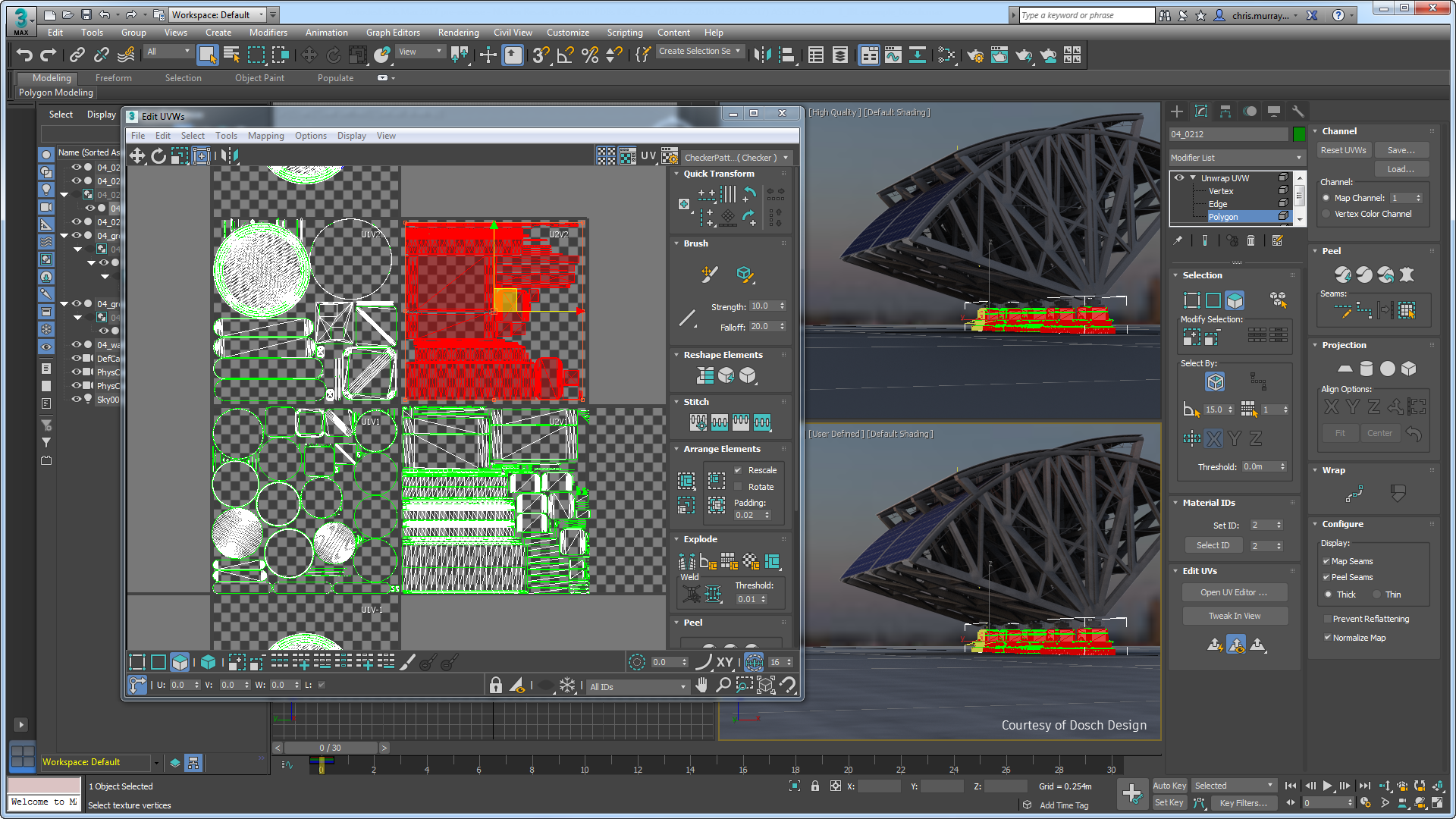
Task: Click the Tweak In View button
Action: (1235, 615)
